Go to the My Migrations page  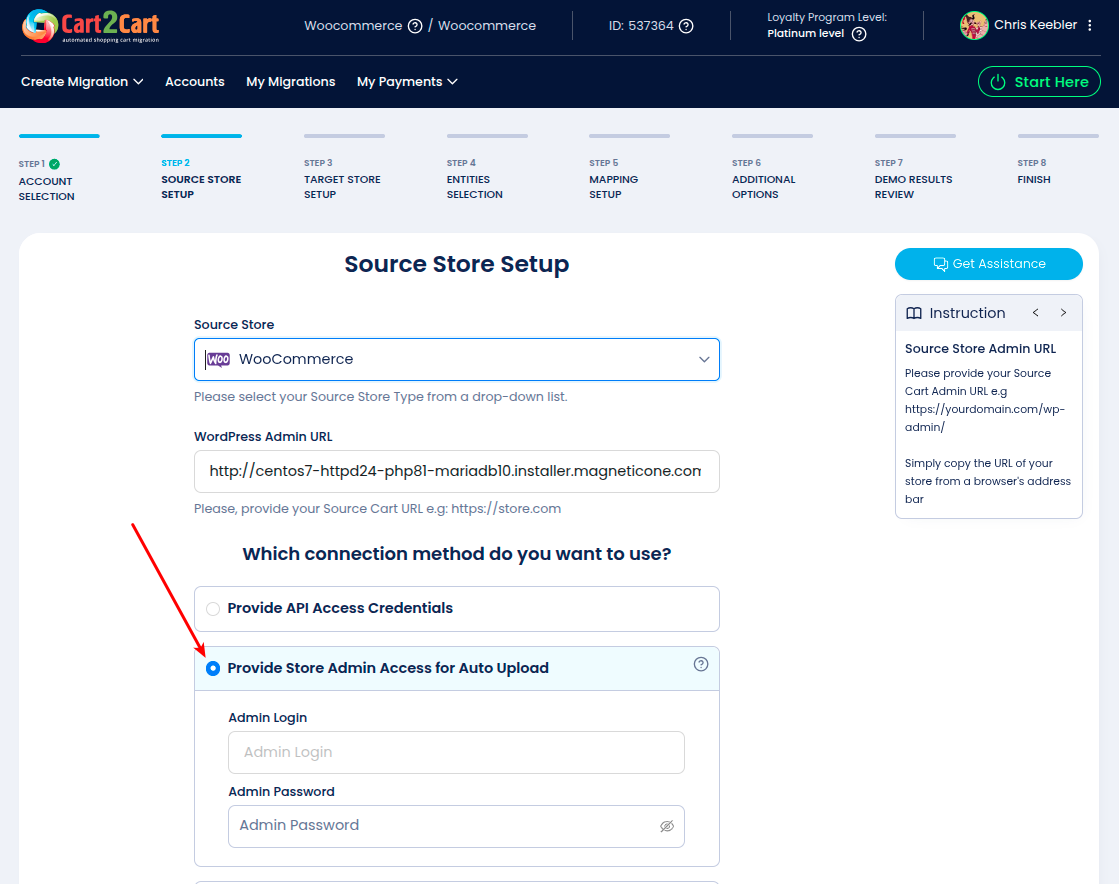click(290, 81)
